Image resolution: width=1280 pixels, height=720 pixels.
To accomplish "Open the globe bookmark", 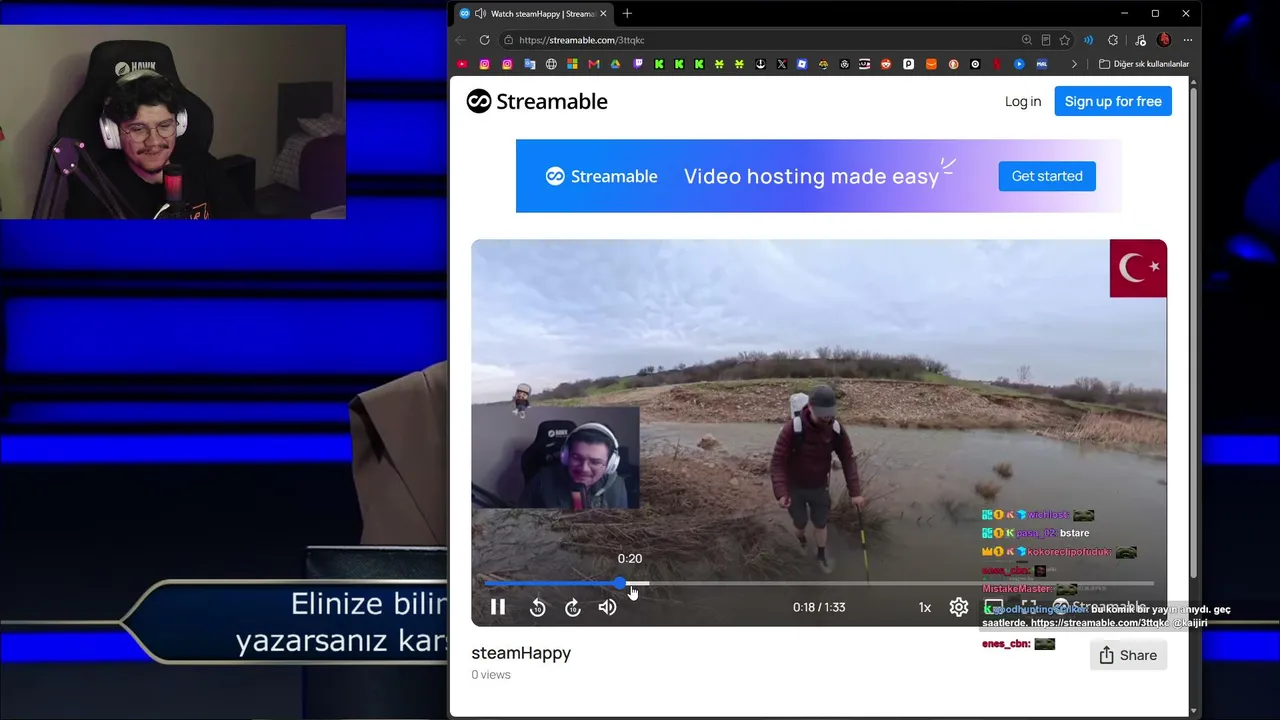I will (x=551, y=64).
